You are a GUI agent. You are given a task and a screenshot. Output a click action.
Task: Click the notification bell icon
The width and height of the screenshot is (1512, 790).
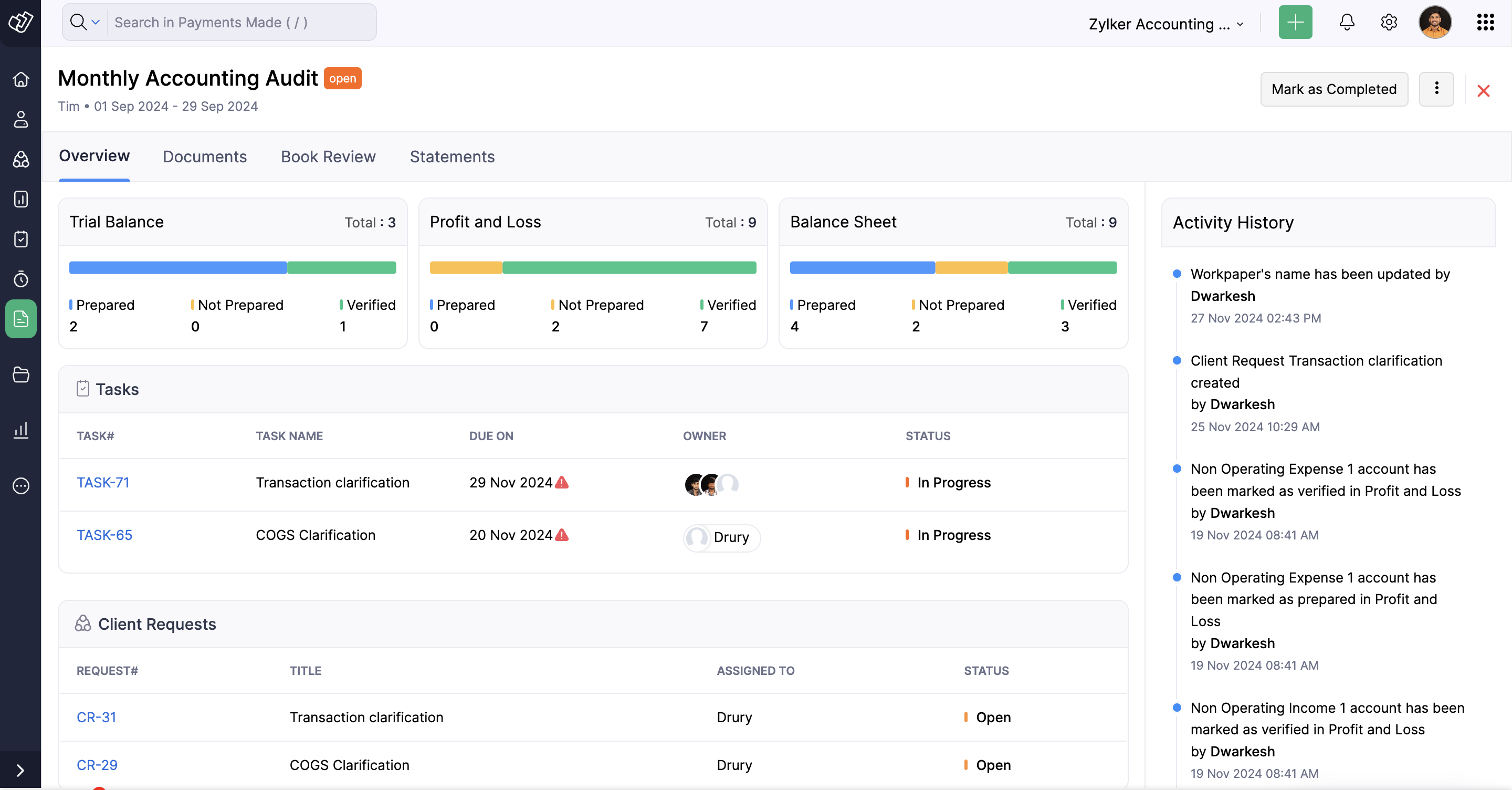coord(1347,22)
